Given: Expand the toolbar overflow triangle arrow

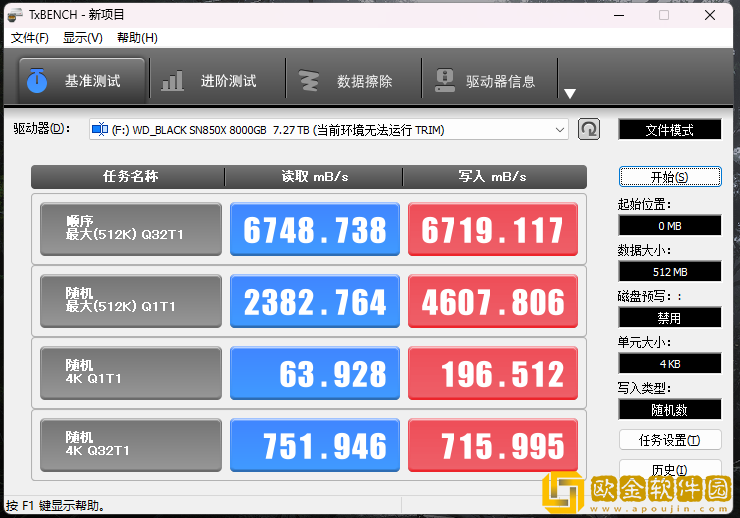Looking at the screenshot, I should pyautogui.click(x=570, y=93).
